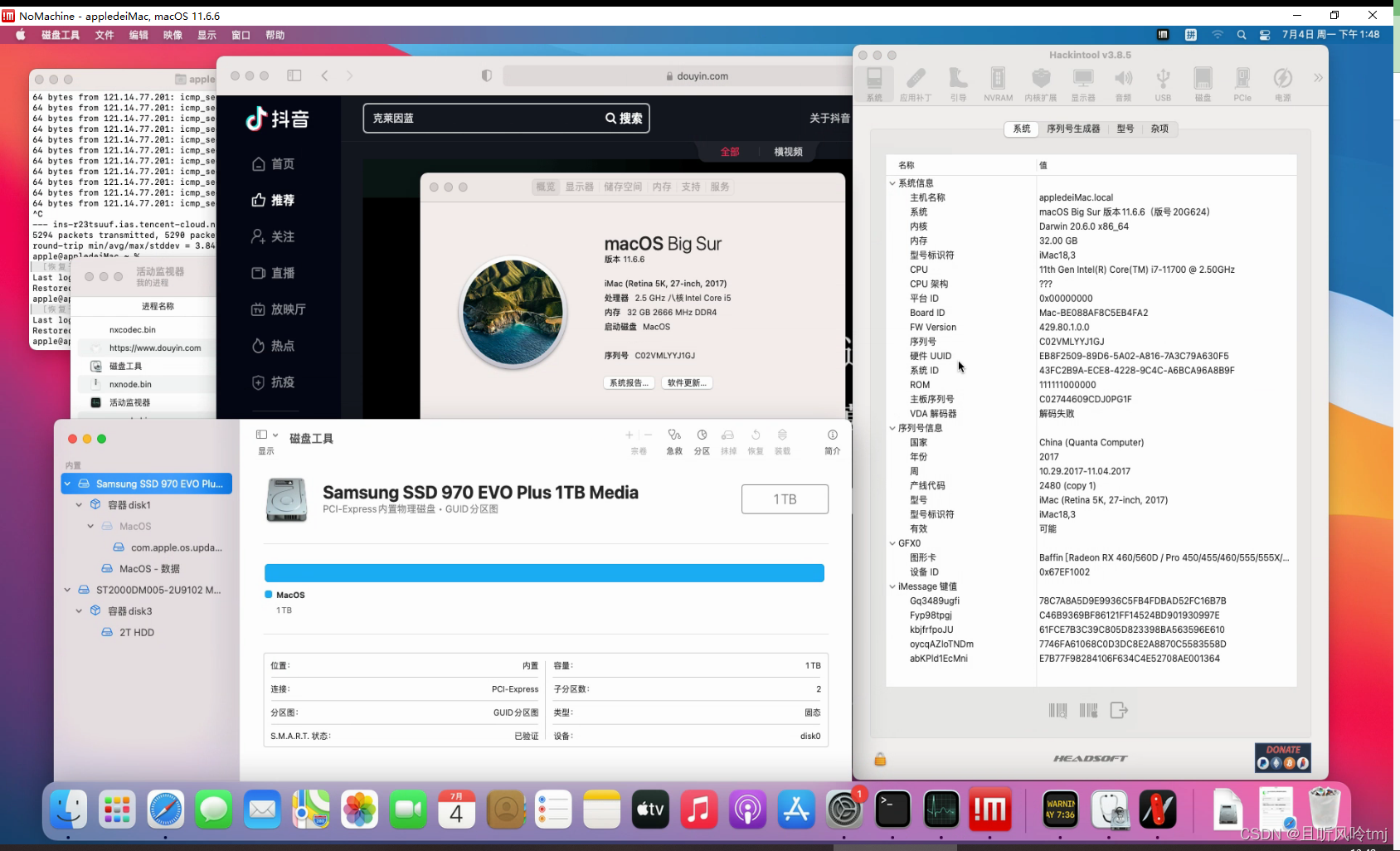Viewport: 1400px width, 851px height.
Task: Select 2T HDD volume in Disk Utility
Action: (x=137, y=632)
